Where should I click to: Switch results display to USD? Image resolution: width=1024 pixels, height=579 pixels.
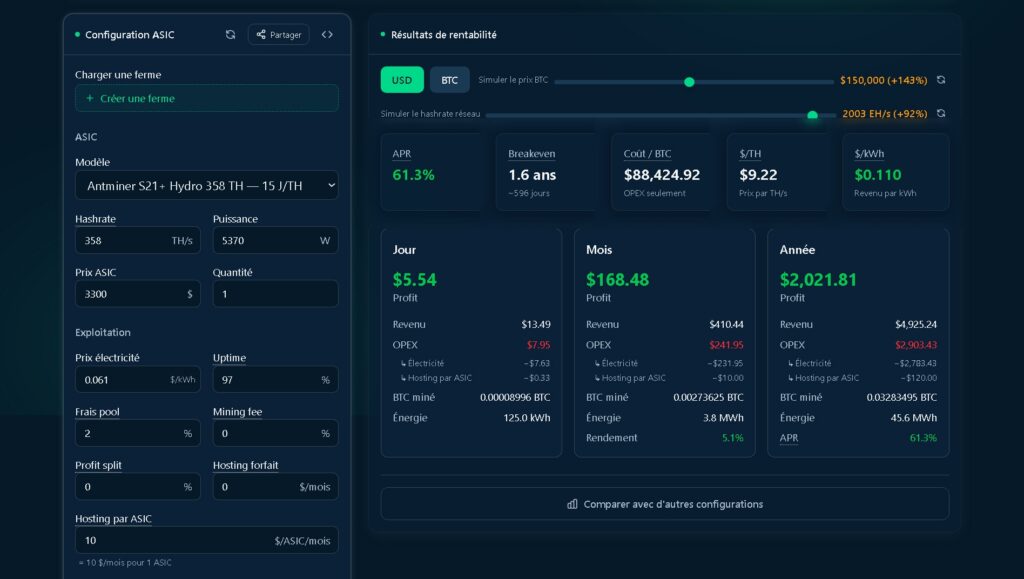(x=402, y=80)
